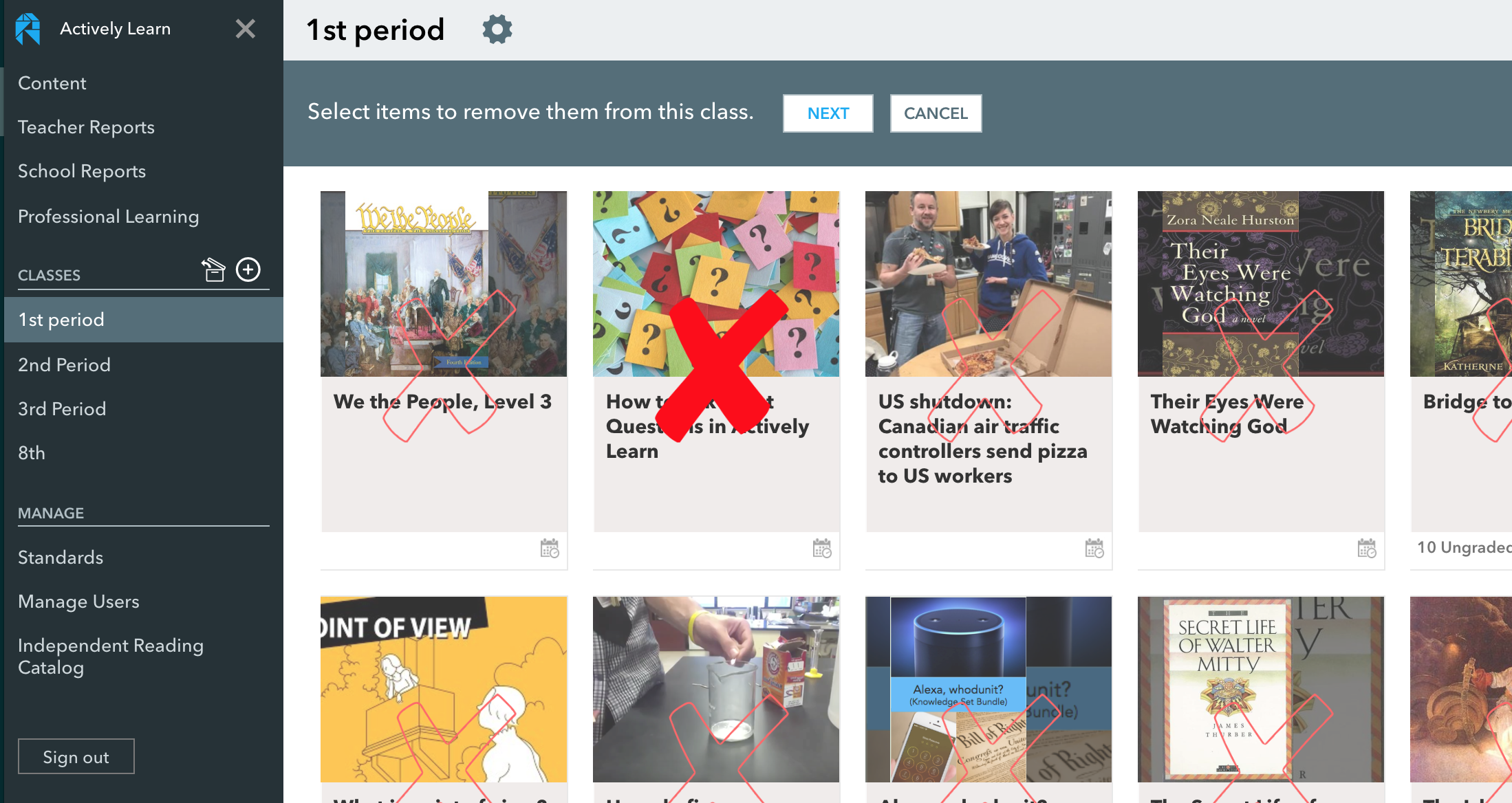Switch to the 2nd Period class
This screenshot has width=1512, height=803.
[x=64, y=364]
